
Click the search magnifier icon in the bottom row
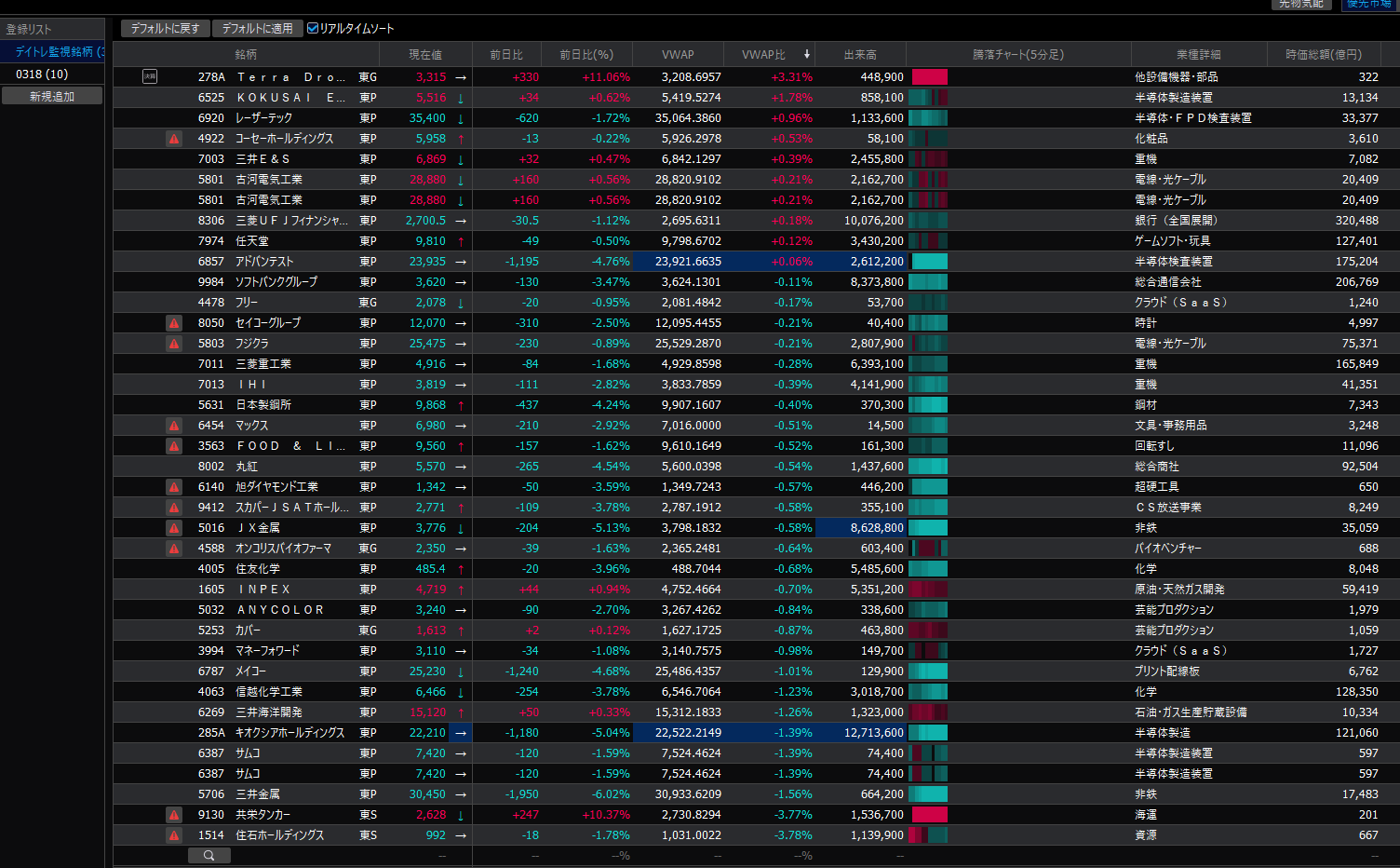click(209, 855)
